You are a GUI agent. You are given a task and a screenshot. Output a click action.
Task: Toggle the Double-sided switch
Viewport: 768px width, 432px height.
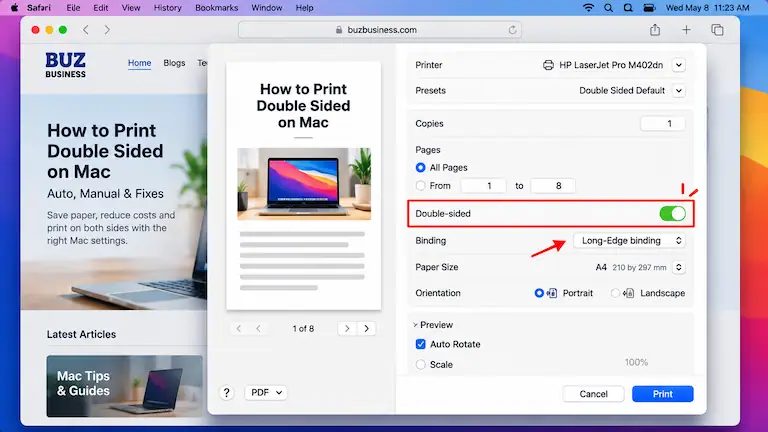672,214
